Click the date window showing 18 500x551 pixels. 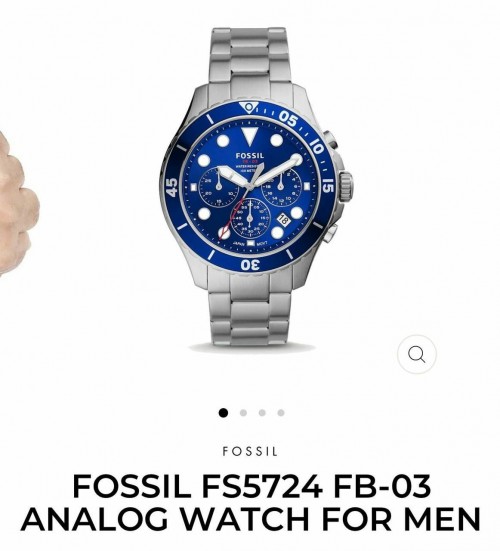[283, 220]
